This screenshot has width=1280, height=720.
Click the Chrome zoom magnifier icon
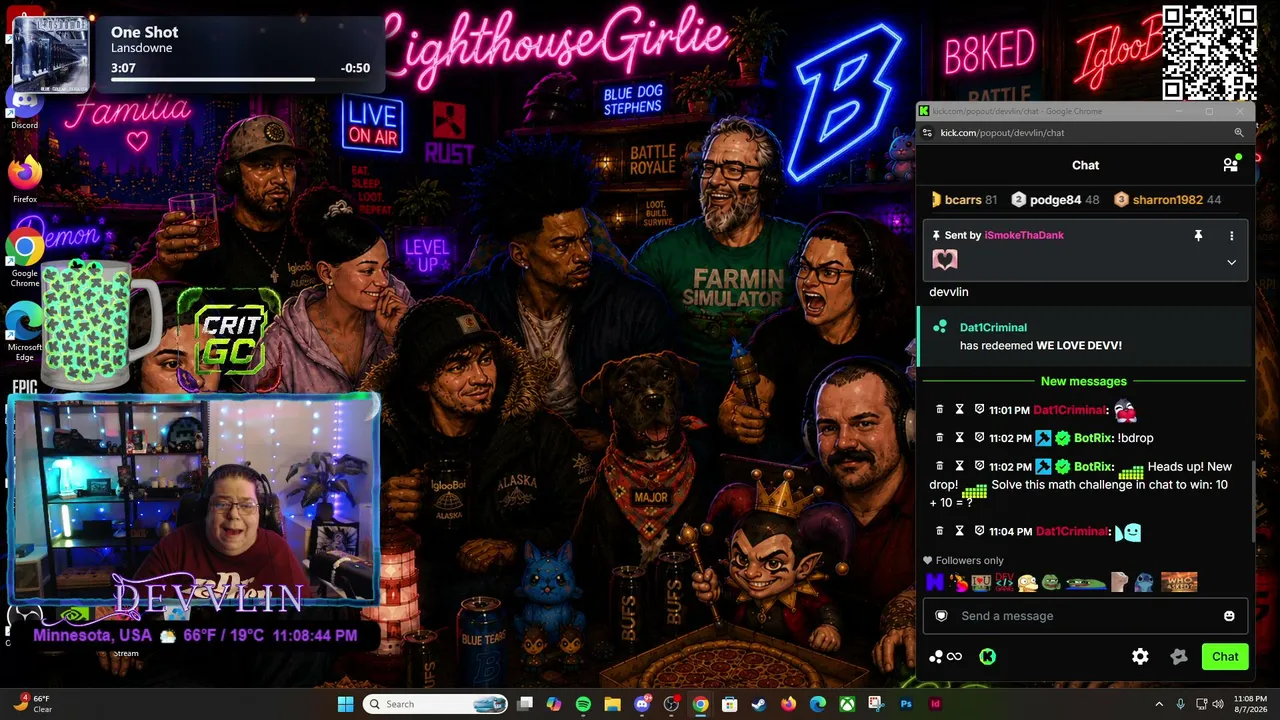(1239, 132)
